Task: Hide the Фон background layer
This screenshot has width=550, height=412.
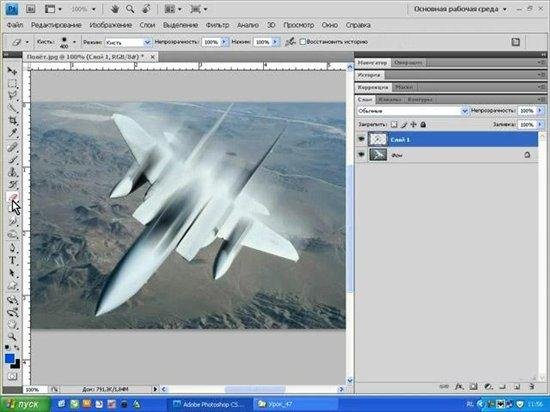Action: (361, 155)
